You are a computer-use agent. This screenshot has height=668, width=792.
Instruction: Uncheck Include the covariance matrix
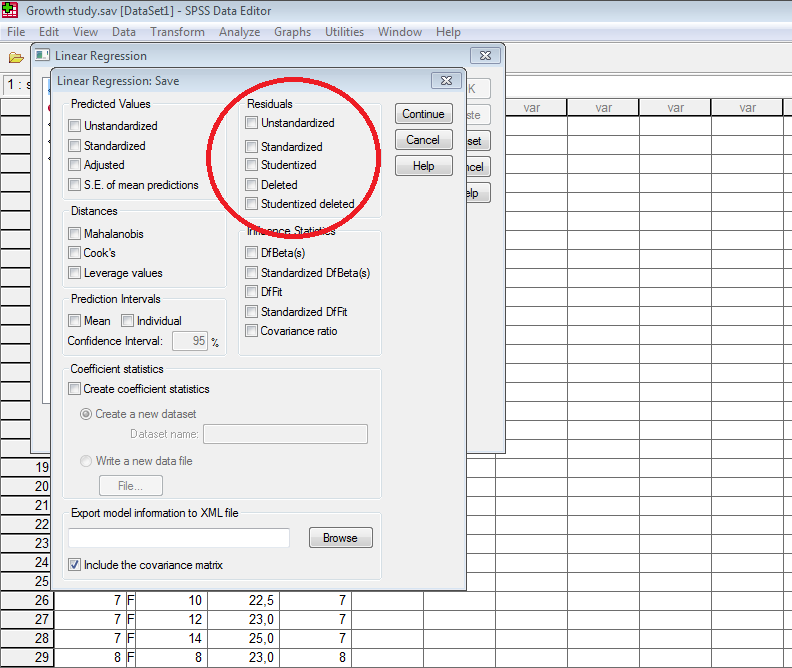pos(75,565)
